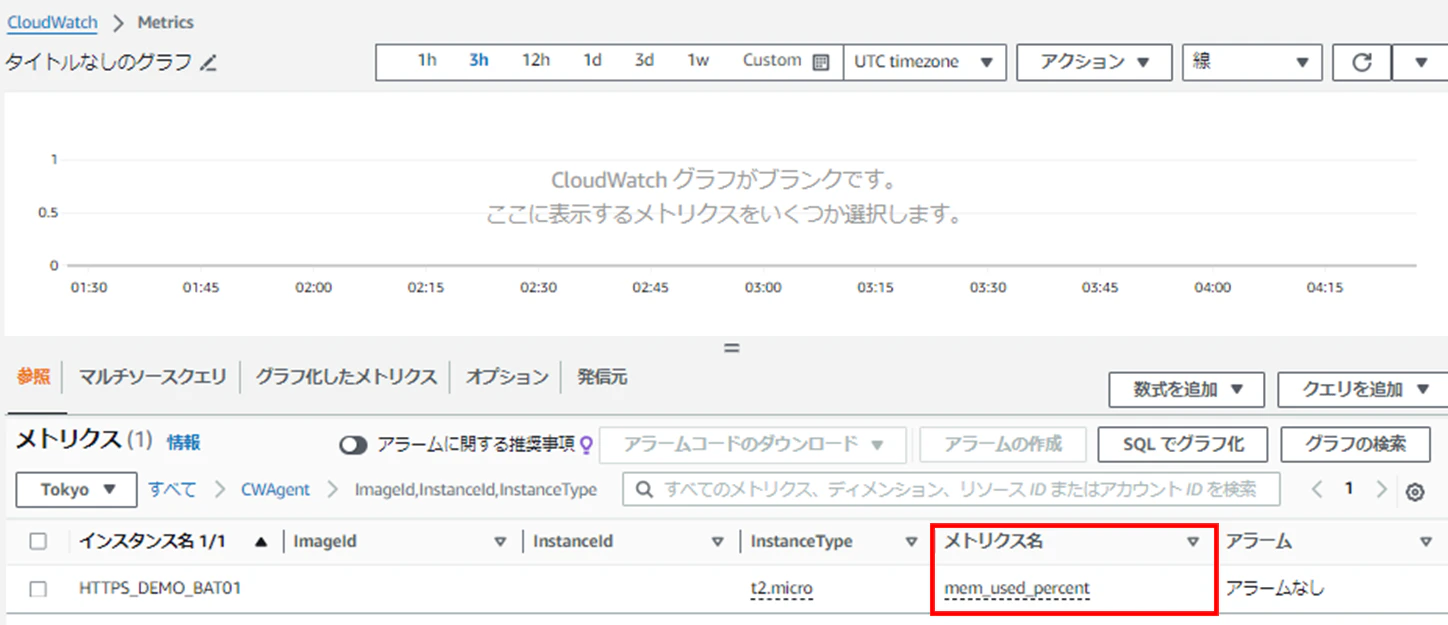Viewport: 1448px width, 625px height.
Task: Navigate to the CWAgent namespace breadcrumb
Action: [x=275, y=490]
